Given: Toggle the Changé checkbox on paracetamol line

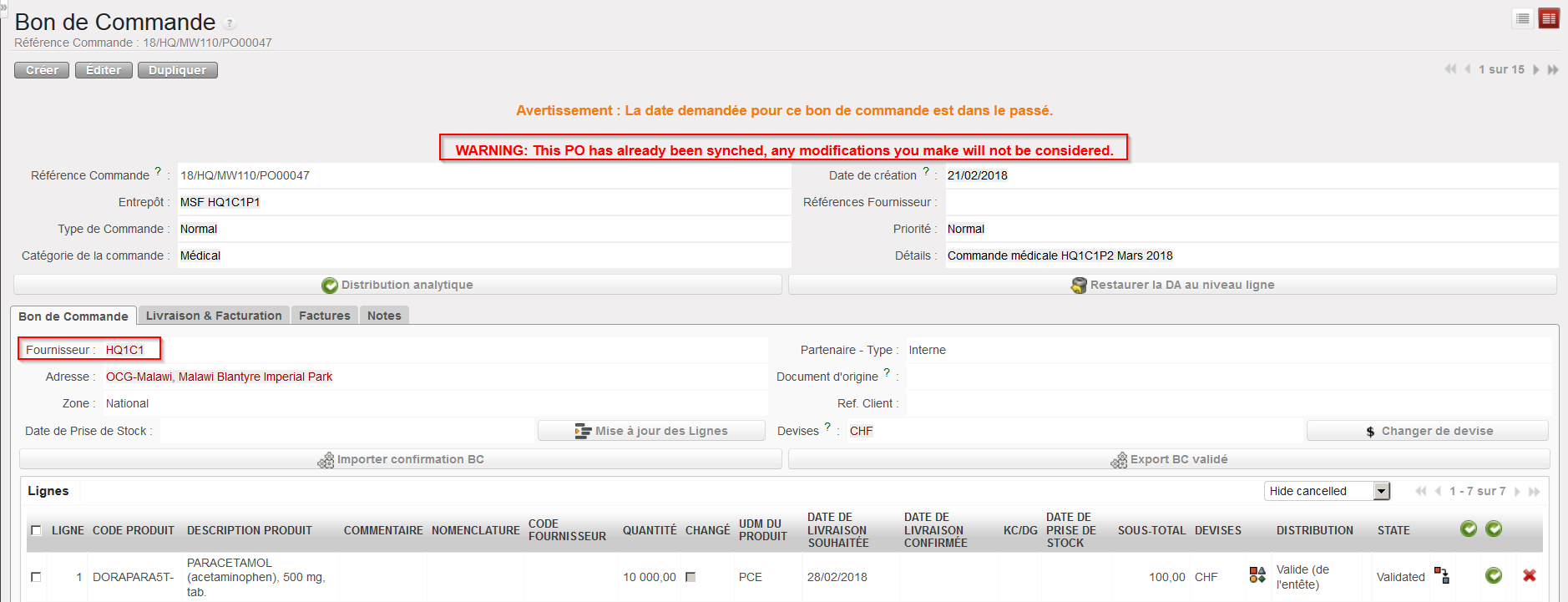Looking at the screenshot, I should tap(690, 577).
